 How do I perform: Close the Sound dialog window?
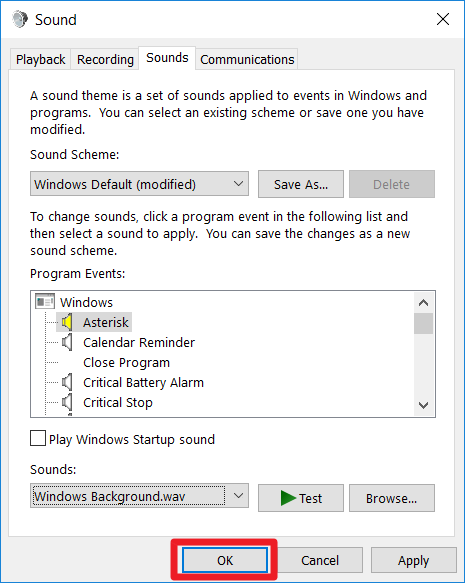[x=443, y=19]
